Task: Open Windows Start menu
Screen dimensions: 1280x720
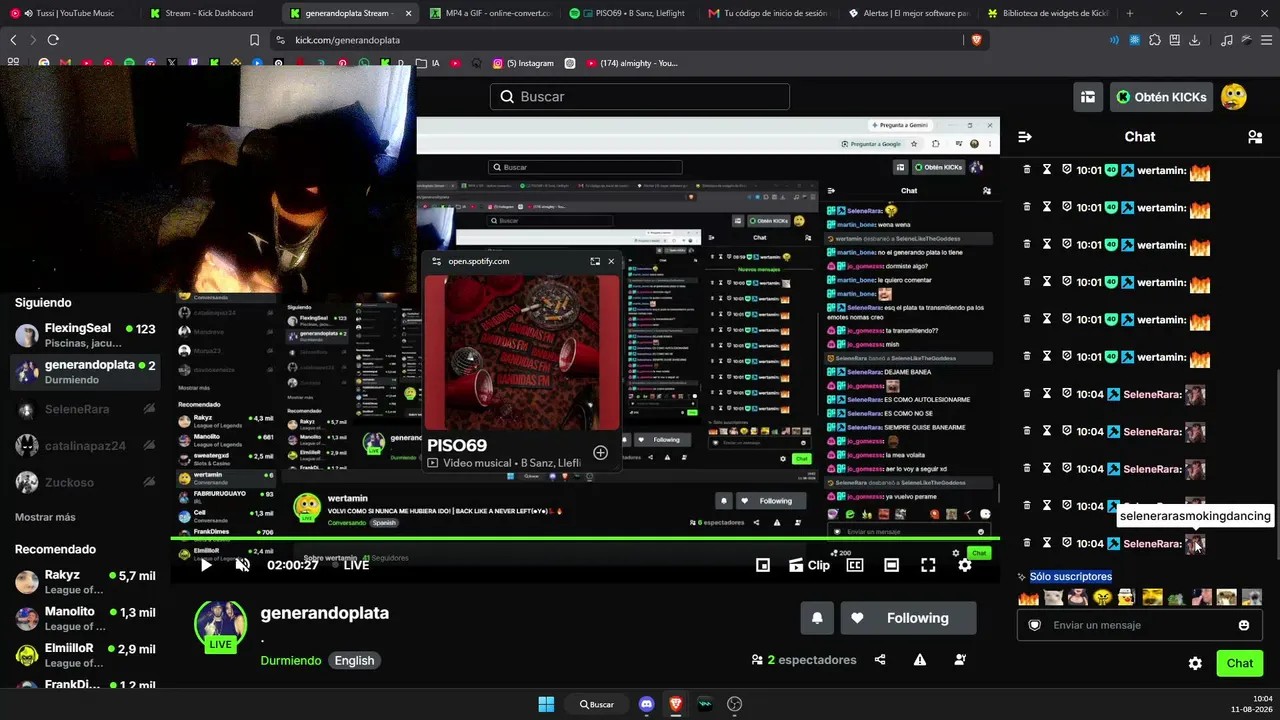Action: click(x=546, y=704)
